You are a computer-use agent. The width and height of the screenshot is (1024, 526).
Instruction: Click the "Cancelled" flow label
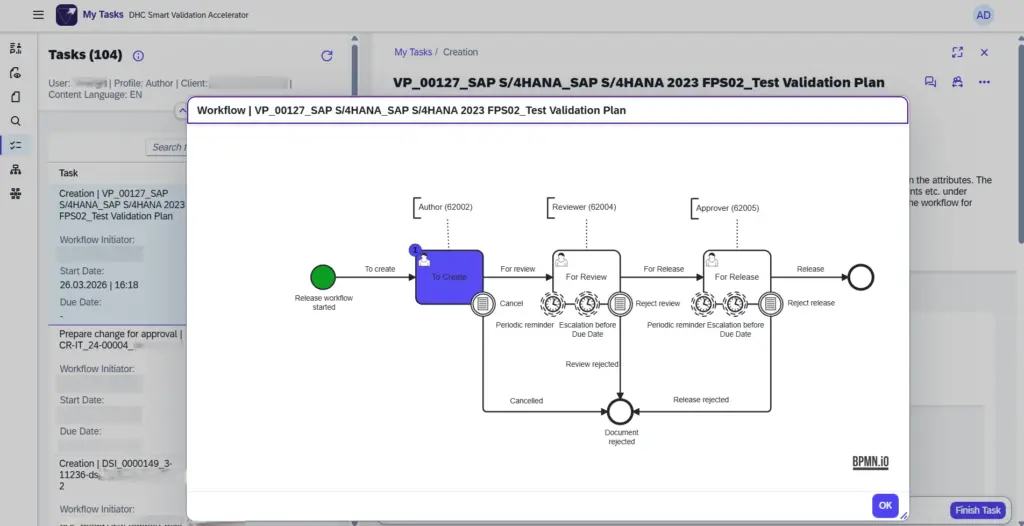(526, 401)
